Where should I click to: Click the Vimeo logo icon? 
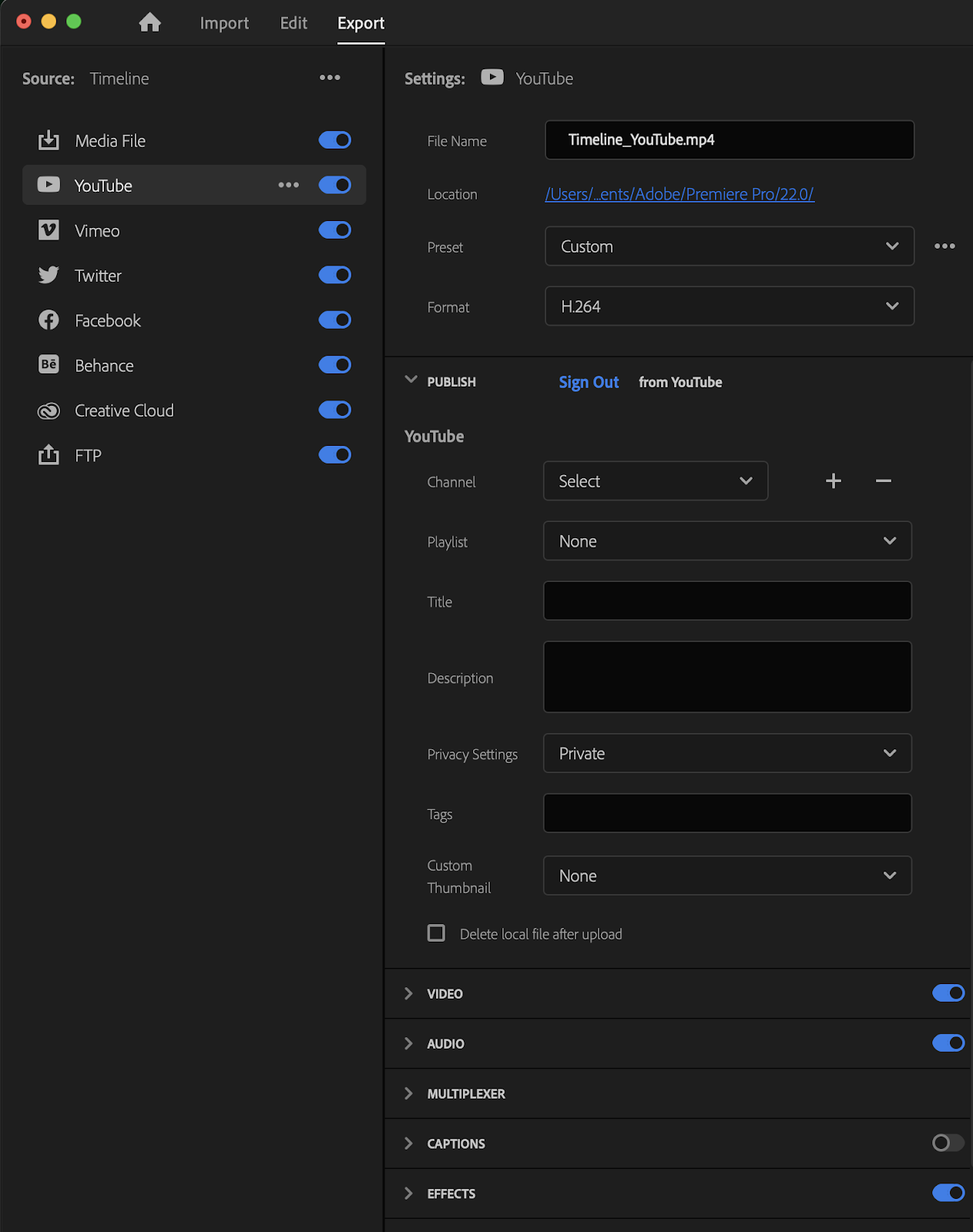click(49, 230)
